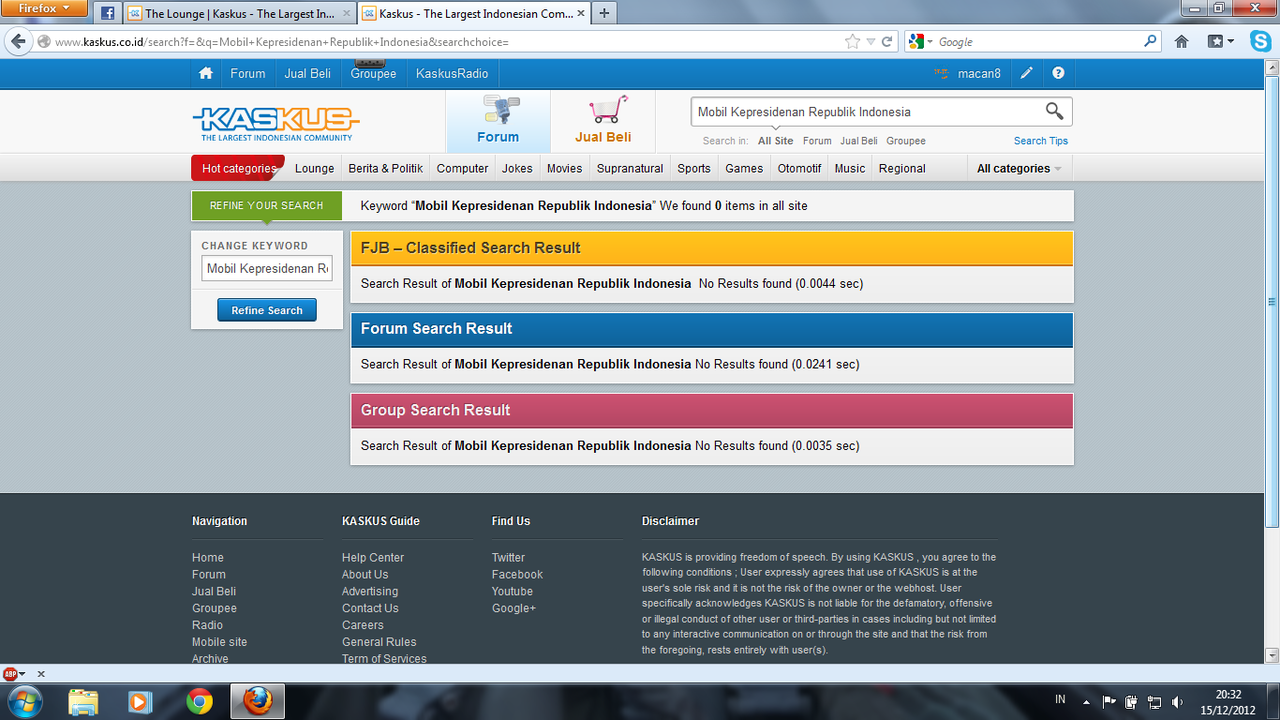Select the Kaskus search results tab
The width and height of the screenshot is (1280, 720).
pos(473,14)
